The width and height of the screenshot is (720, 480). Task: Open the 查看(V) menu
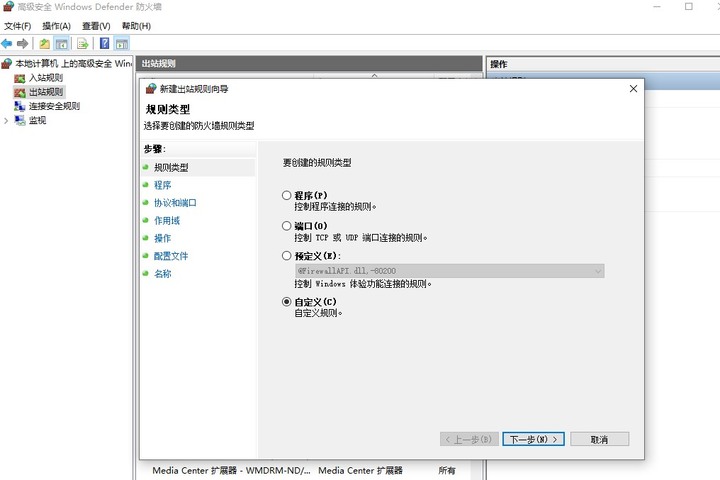pos(96,26)
